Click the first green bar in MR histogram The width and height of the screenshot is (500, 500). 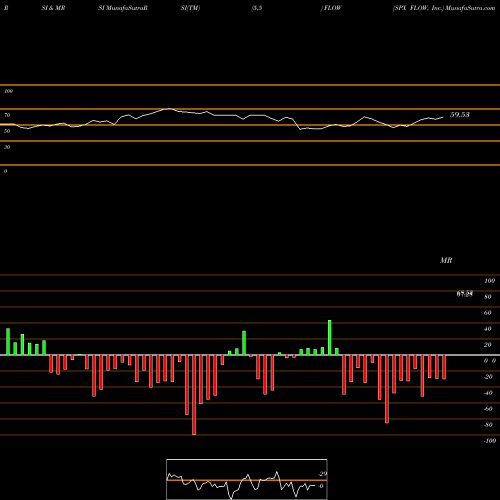coord(8,342)
